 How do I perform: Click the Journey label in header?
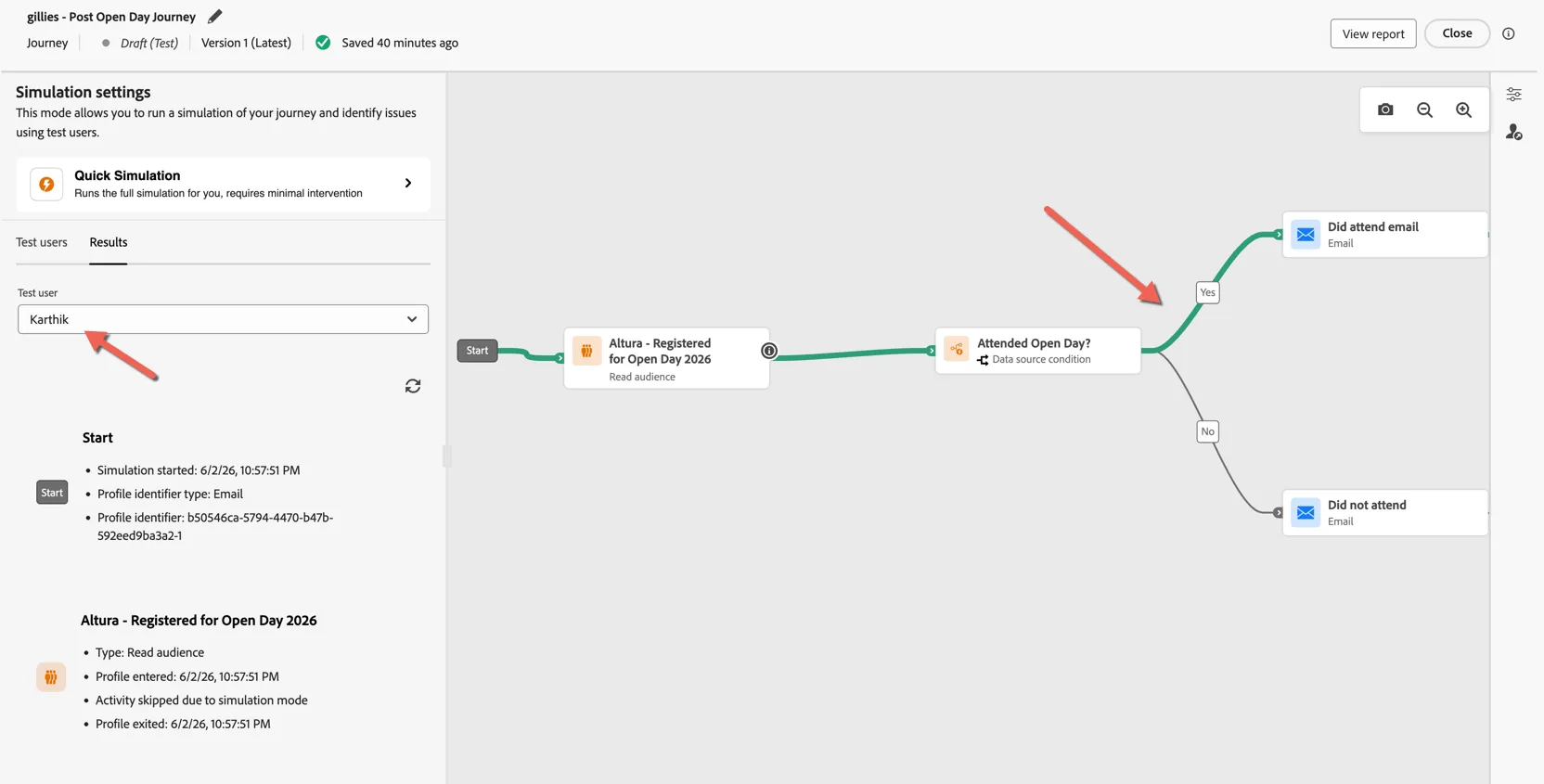[x=47, y=43]
